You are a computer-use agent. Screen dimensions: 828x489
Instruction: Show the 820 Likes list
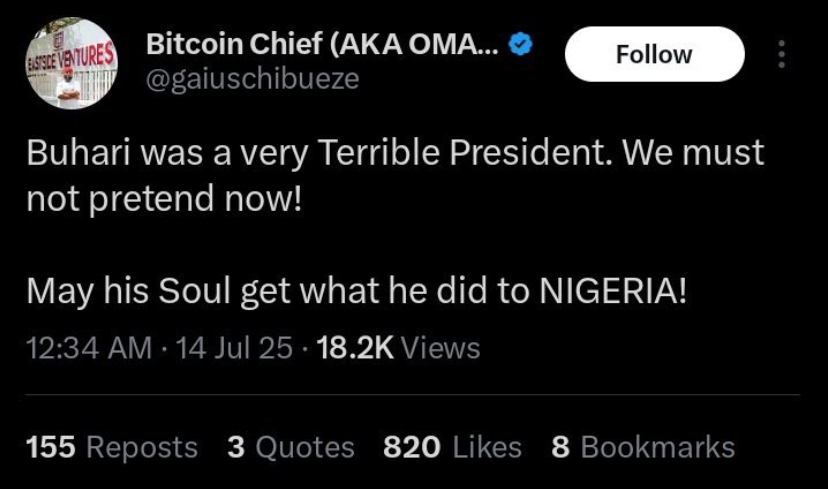452,447
